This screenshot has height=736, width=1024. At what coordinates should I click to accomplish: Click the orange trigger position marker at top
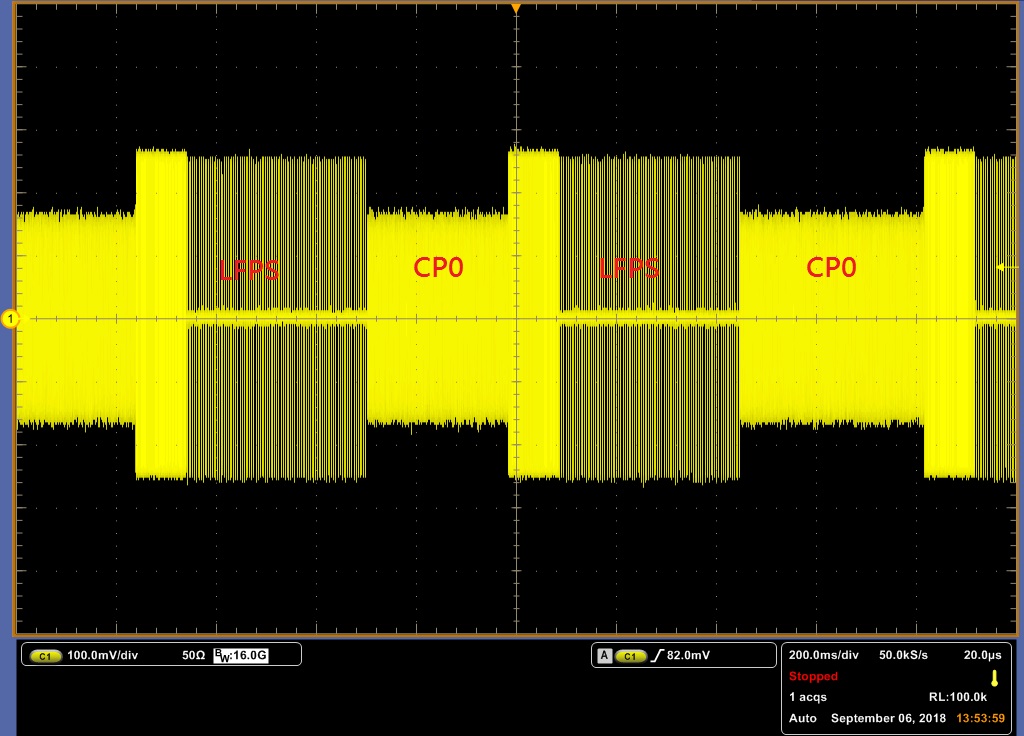(516, 8)
